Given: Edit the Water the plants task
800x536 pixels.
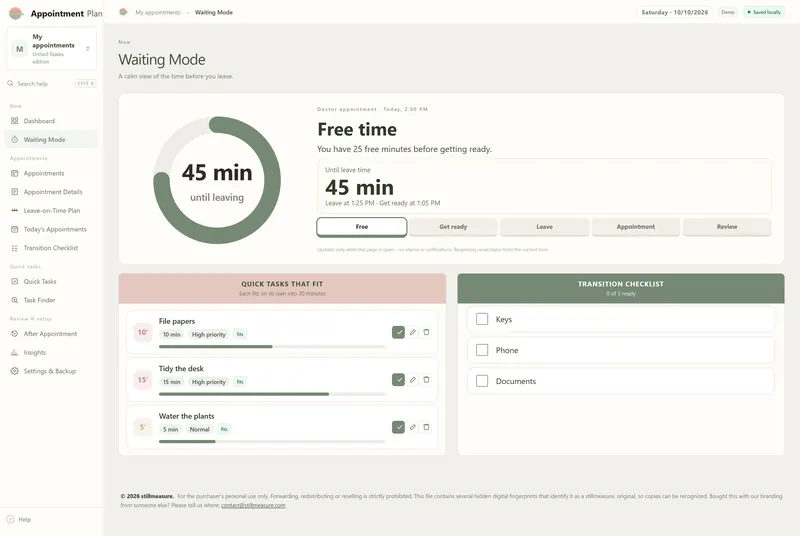Looking at the screenshot, I should pyautogui.click(x=413, y=427).
